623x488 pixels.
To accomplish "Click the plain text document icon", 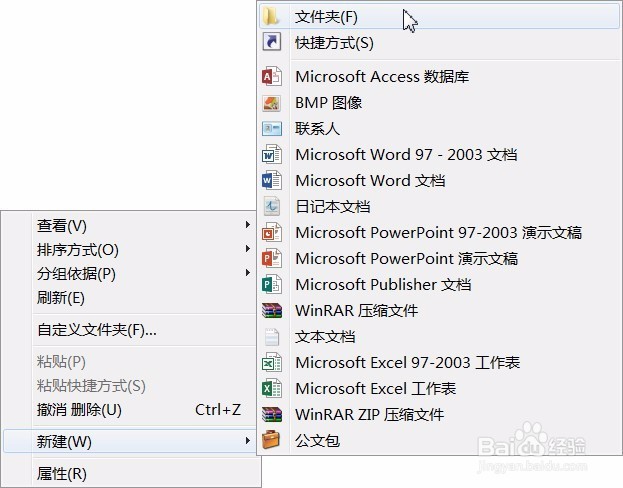I will (x=272, y=337).
